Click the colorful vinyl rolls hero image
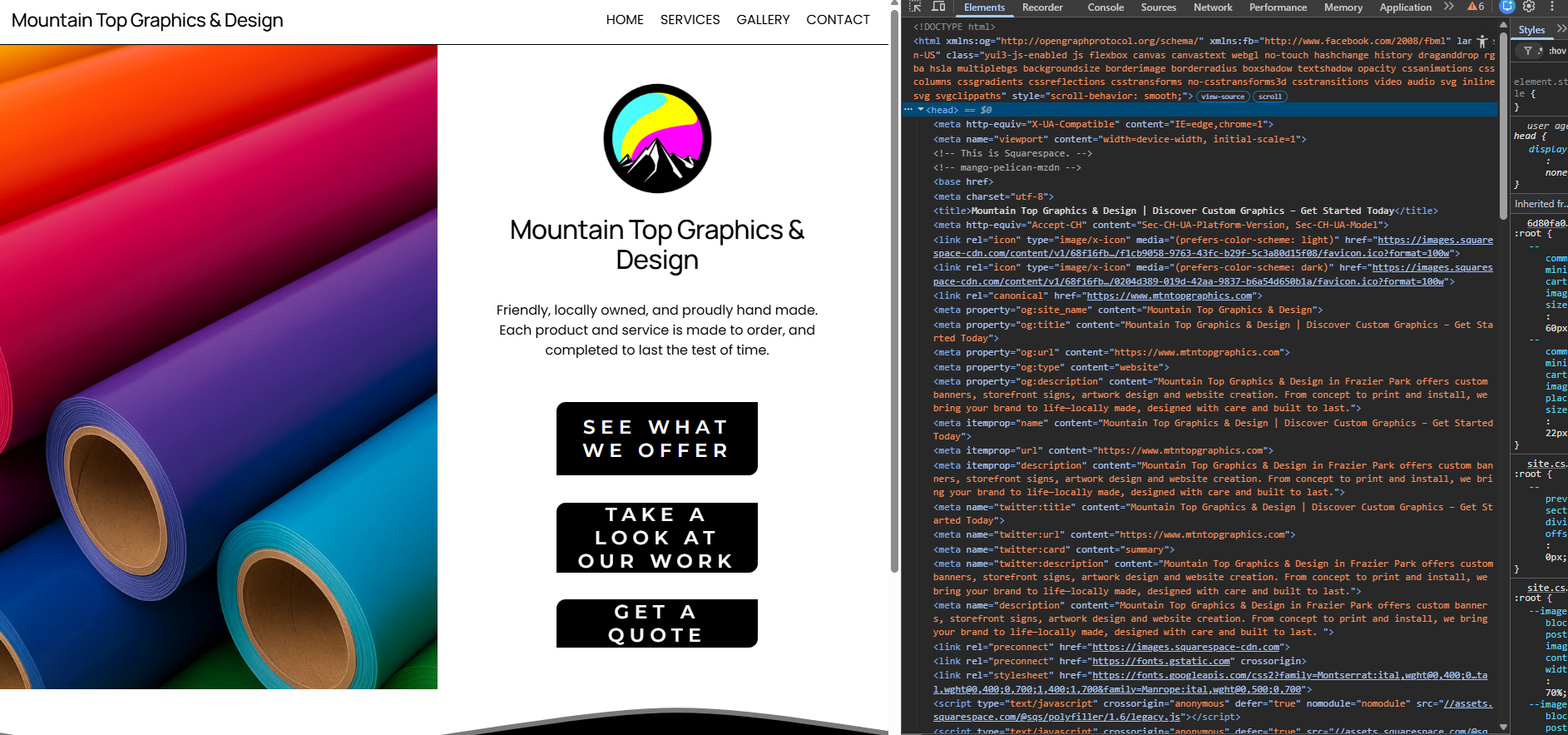The width and height of the screenshot is (1568, 735). [219, 366]
